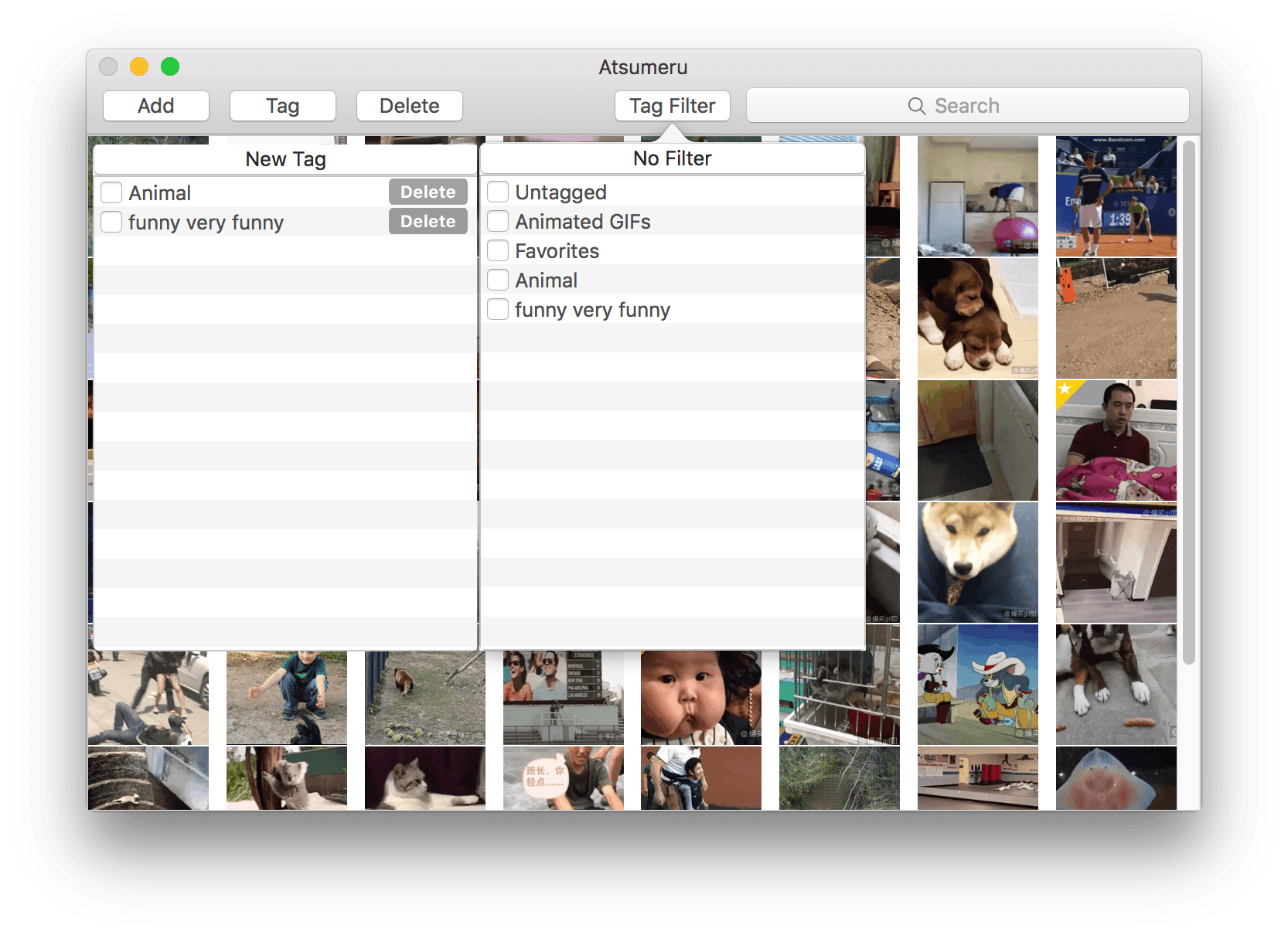1288x935 pixels.
Task: Select the person fallen on street thumbnail
Action: coord(148,698)
